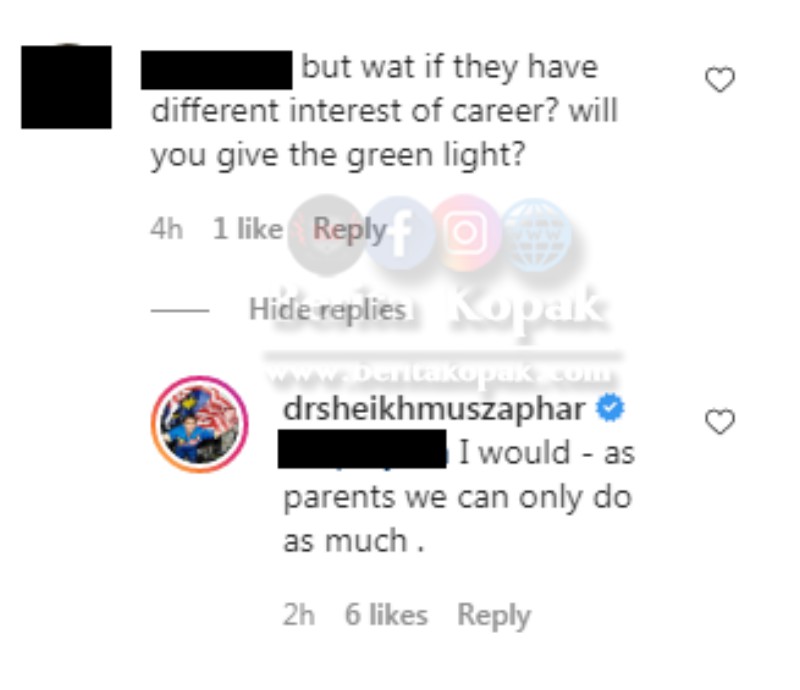Click the Instagram watermark icon

tap(466, 233)
